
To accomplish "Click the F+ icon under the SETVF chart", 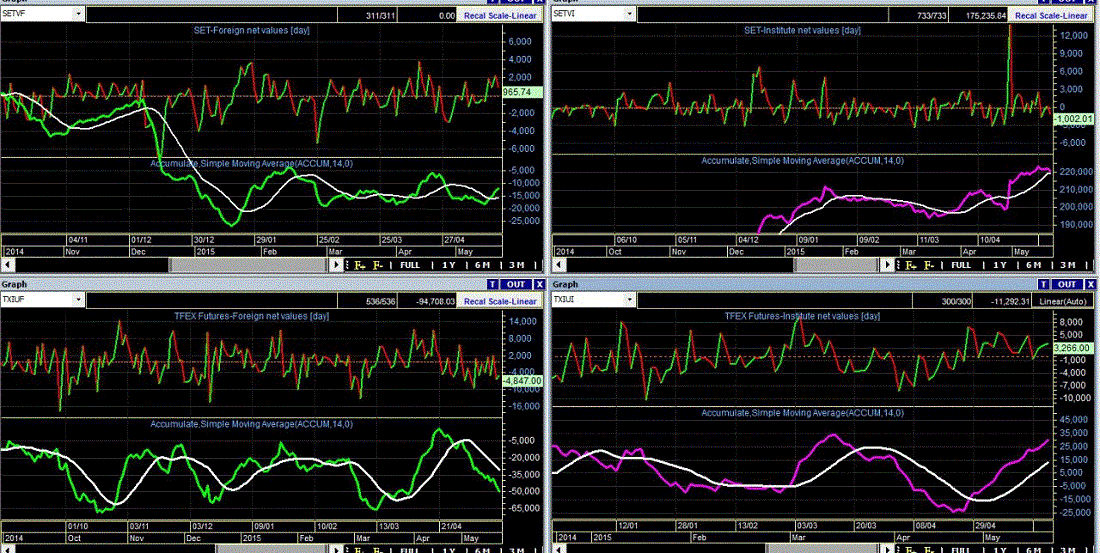I will [x=360, y=265].
